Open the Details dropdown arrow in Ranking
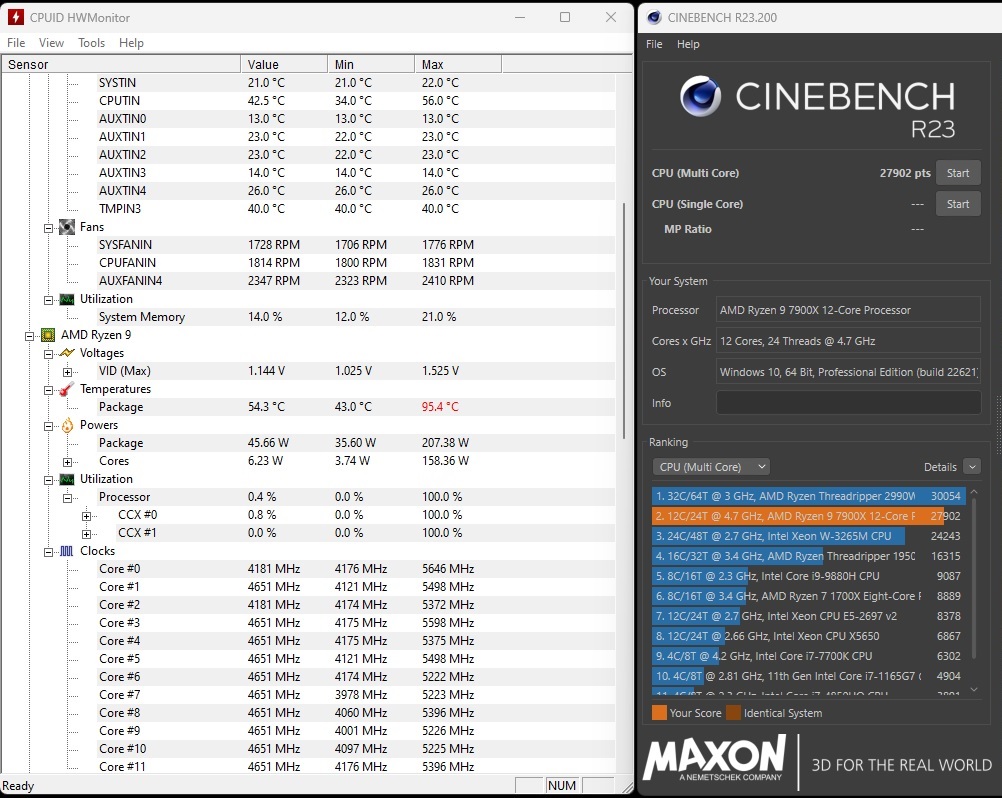This screenshot has width=1002, height=798. [972, 467]
